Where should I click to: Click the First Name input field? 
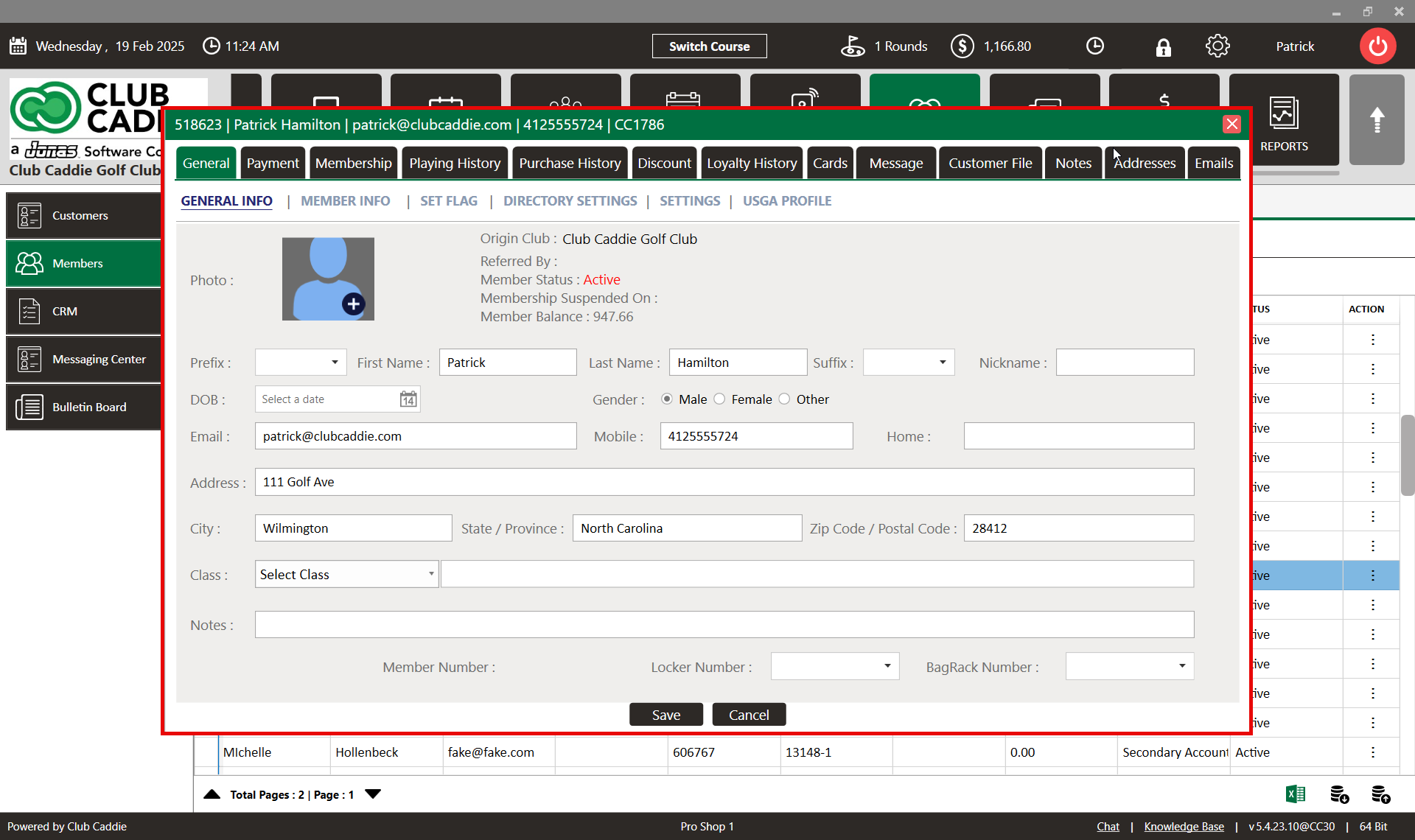[x=508, y=363]
